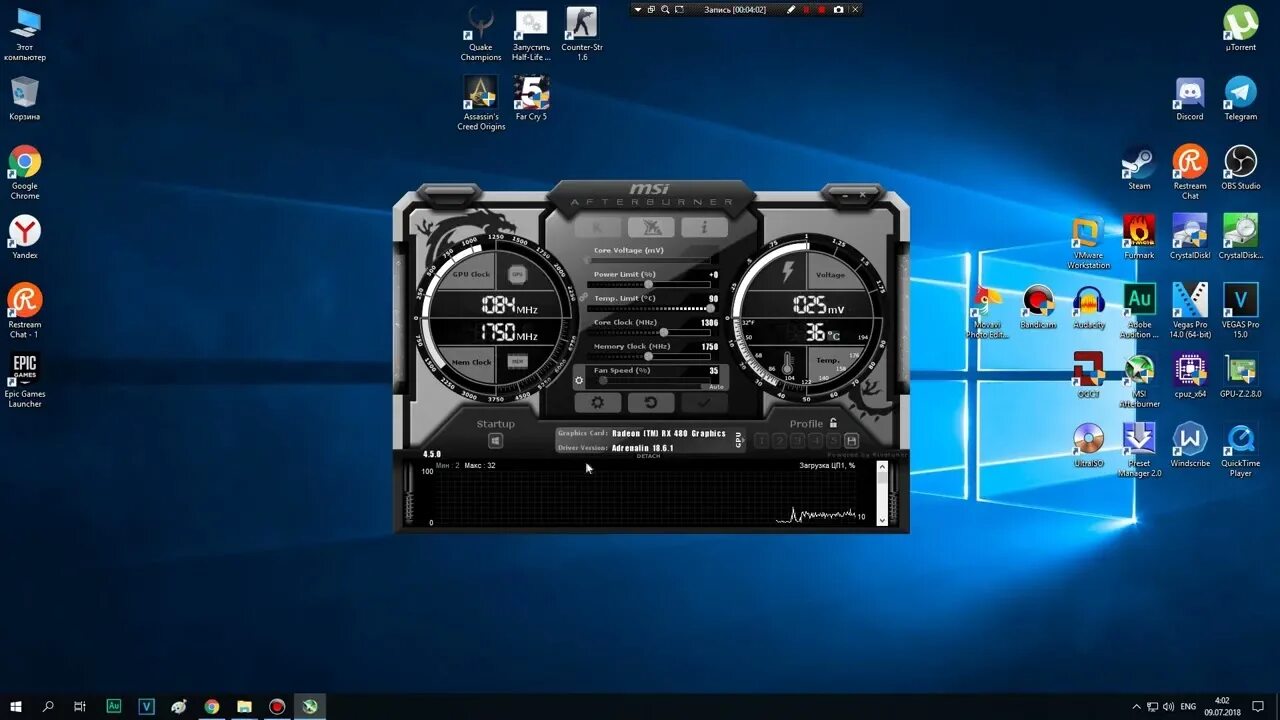Viewport: 1280px width, 720px height.
Task: Select profile slot 3
Action: tap(798, 441)
